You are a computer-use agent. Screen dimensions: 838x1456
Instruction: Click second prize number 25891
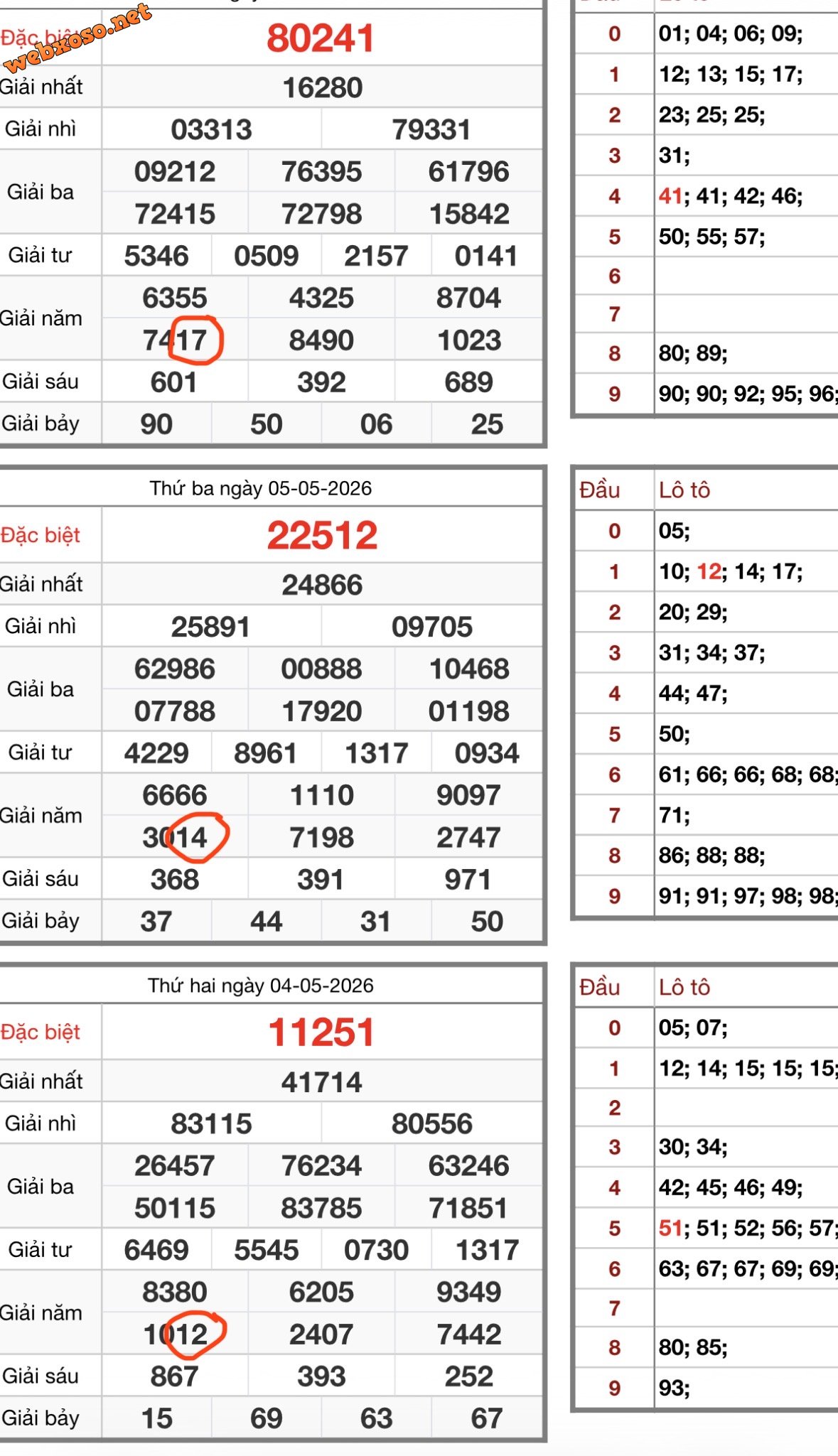click(x=210, y=627)
